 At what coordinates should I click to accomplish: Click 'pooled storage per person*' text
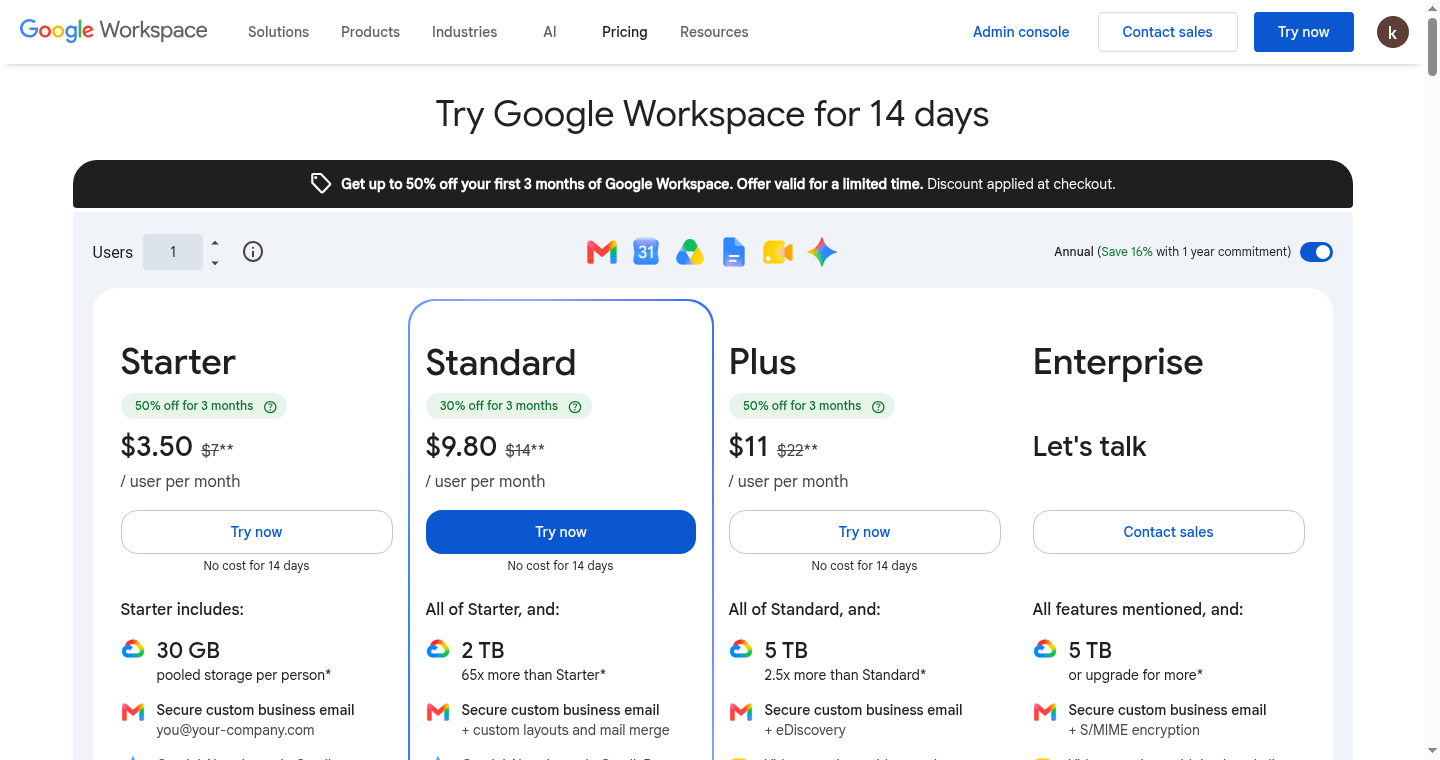coord(244,675)
